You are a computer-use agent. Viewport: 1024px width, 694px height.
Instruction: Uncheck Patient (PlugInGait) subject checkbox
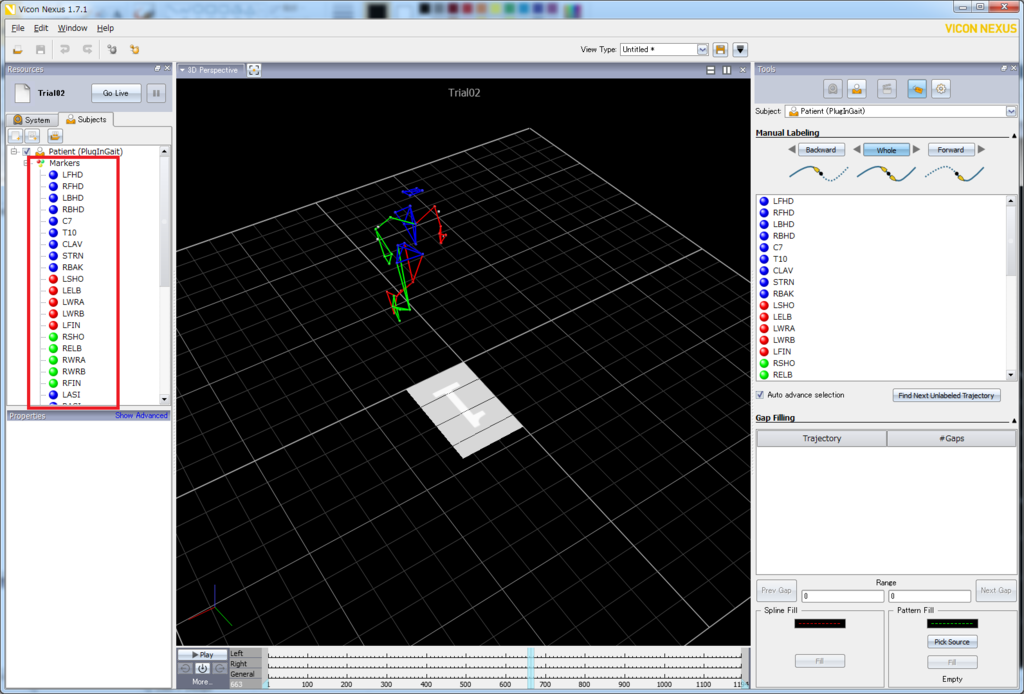click(x=27, y=151)
